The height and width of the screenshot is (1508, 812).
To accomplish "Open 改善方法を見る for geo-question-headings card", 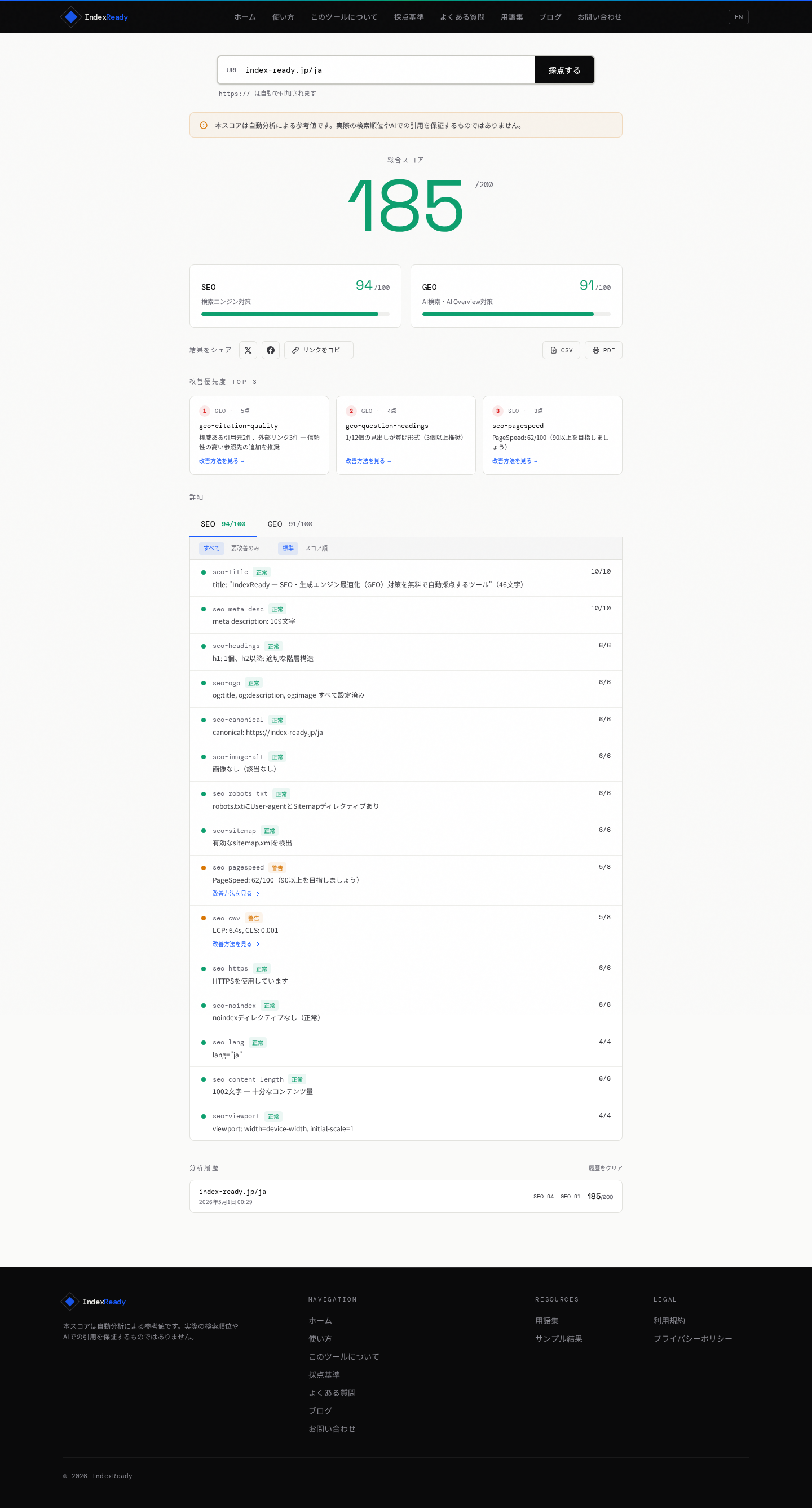I will 368,461.
